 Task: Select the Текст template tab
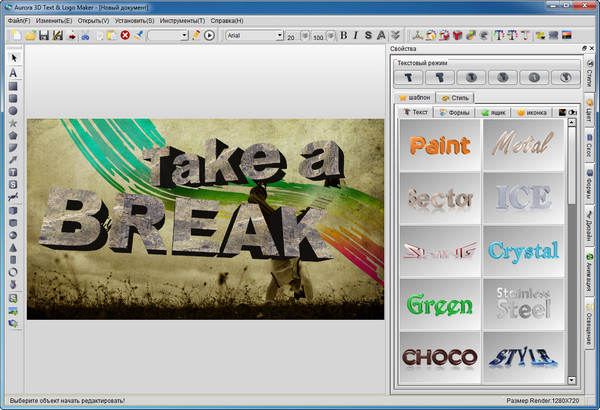tap(416, 112)
